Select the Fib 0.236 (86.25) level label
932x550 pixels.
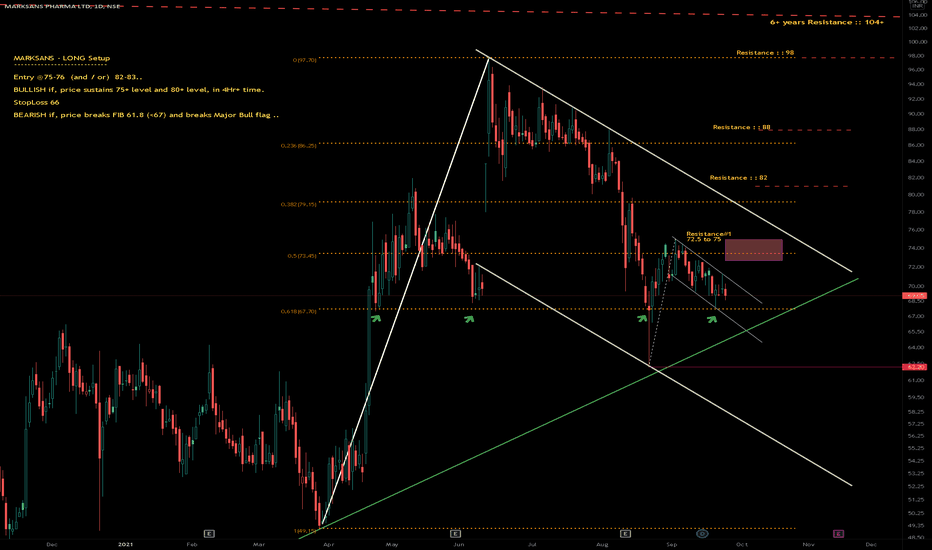[298, 145]
